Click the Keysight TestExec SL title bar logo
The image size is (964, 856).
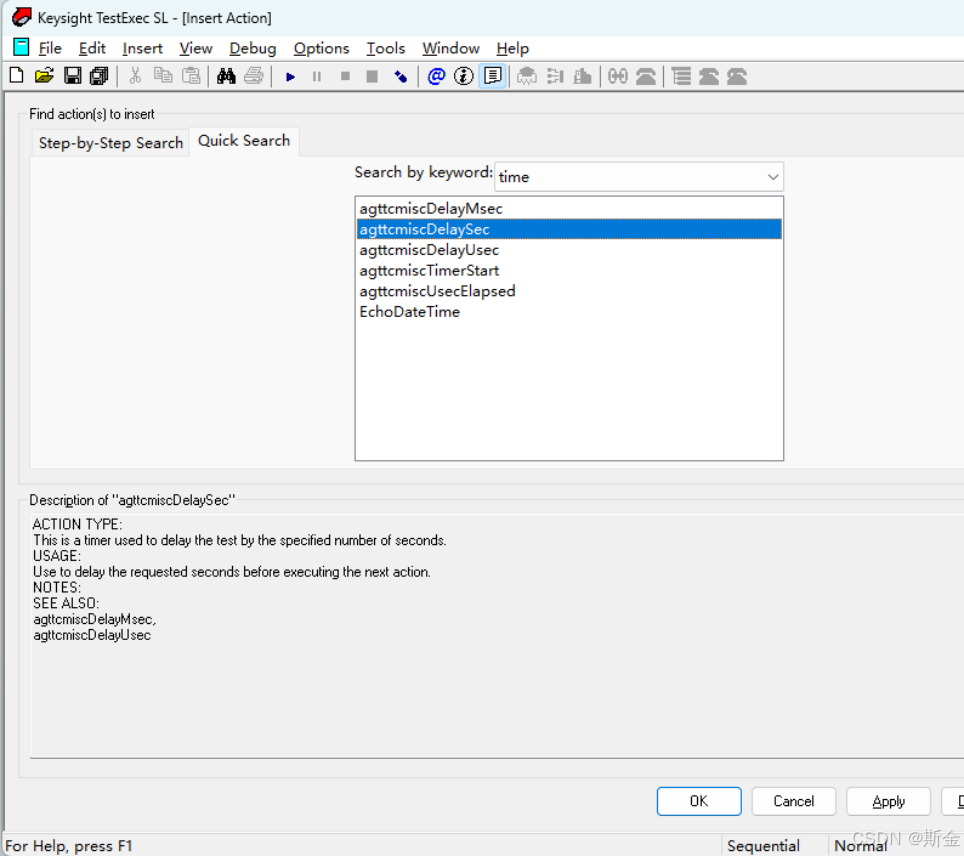point(22,17)
